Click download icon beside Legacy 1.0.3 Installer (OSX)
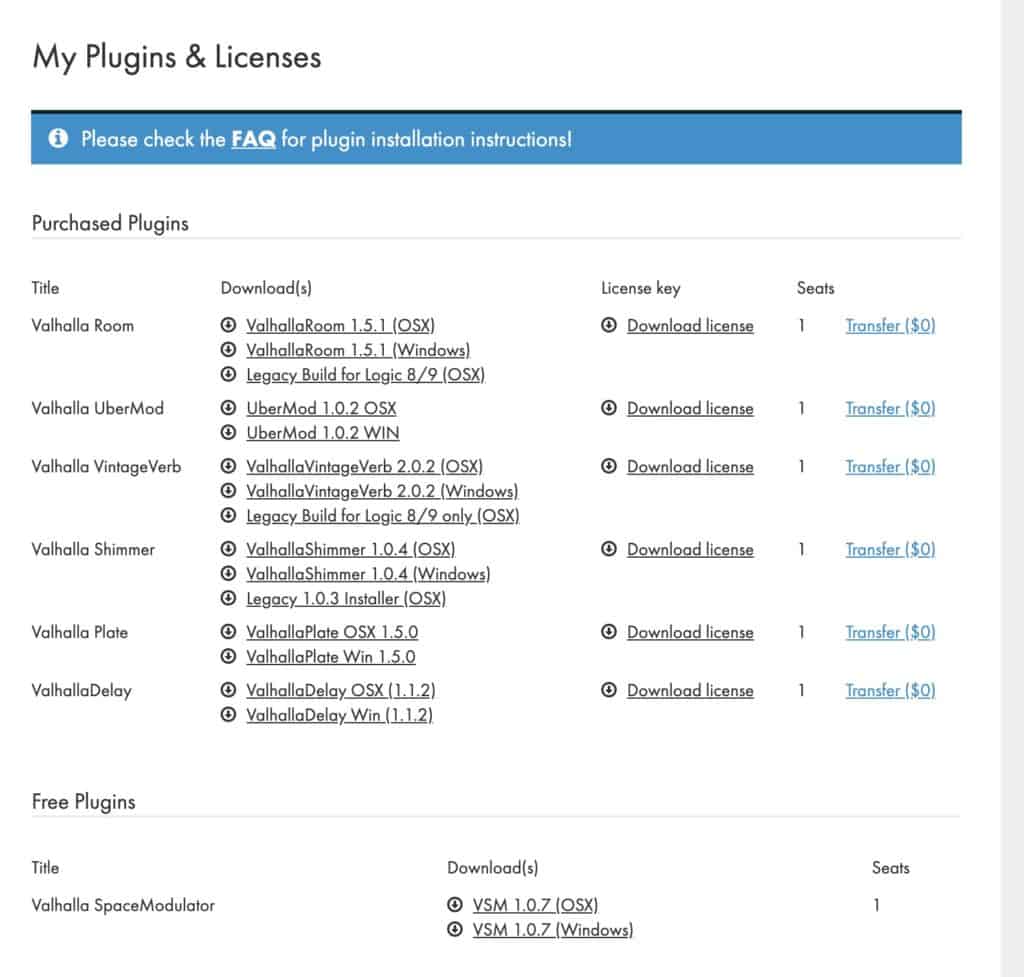 click(228, 598)
